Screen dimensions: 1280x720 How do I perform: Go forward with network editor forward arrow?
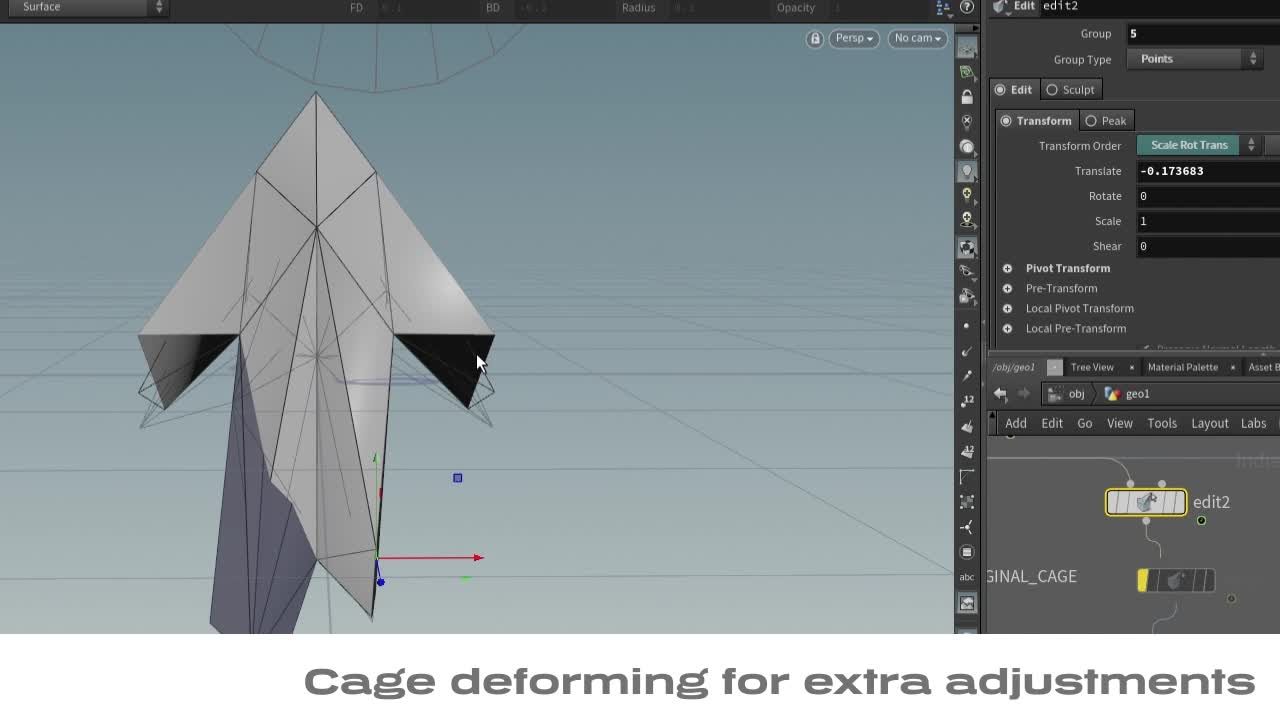1023,394
